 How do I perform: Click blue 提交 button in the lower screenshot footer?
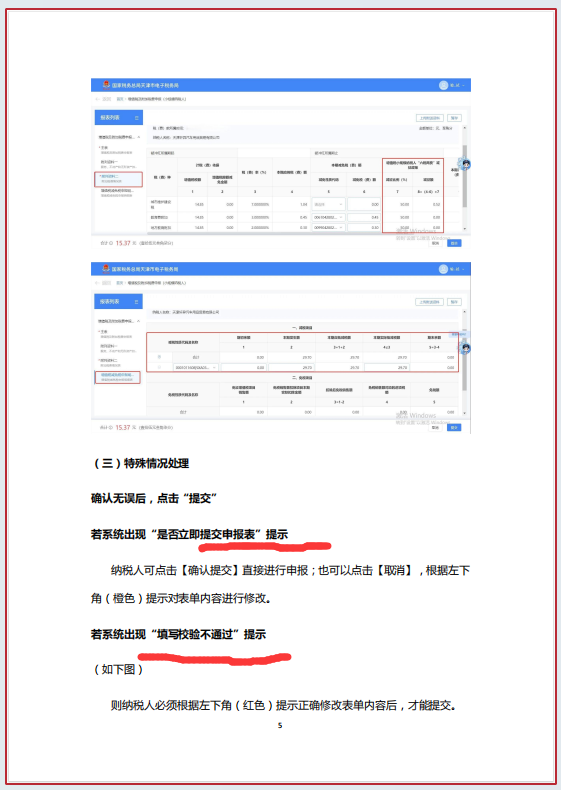coord(454,427)
